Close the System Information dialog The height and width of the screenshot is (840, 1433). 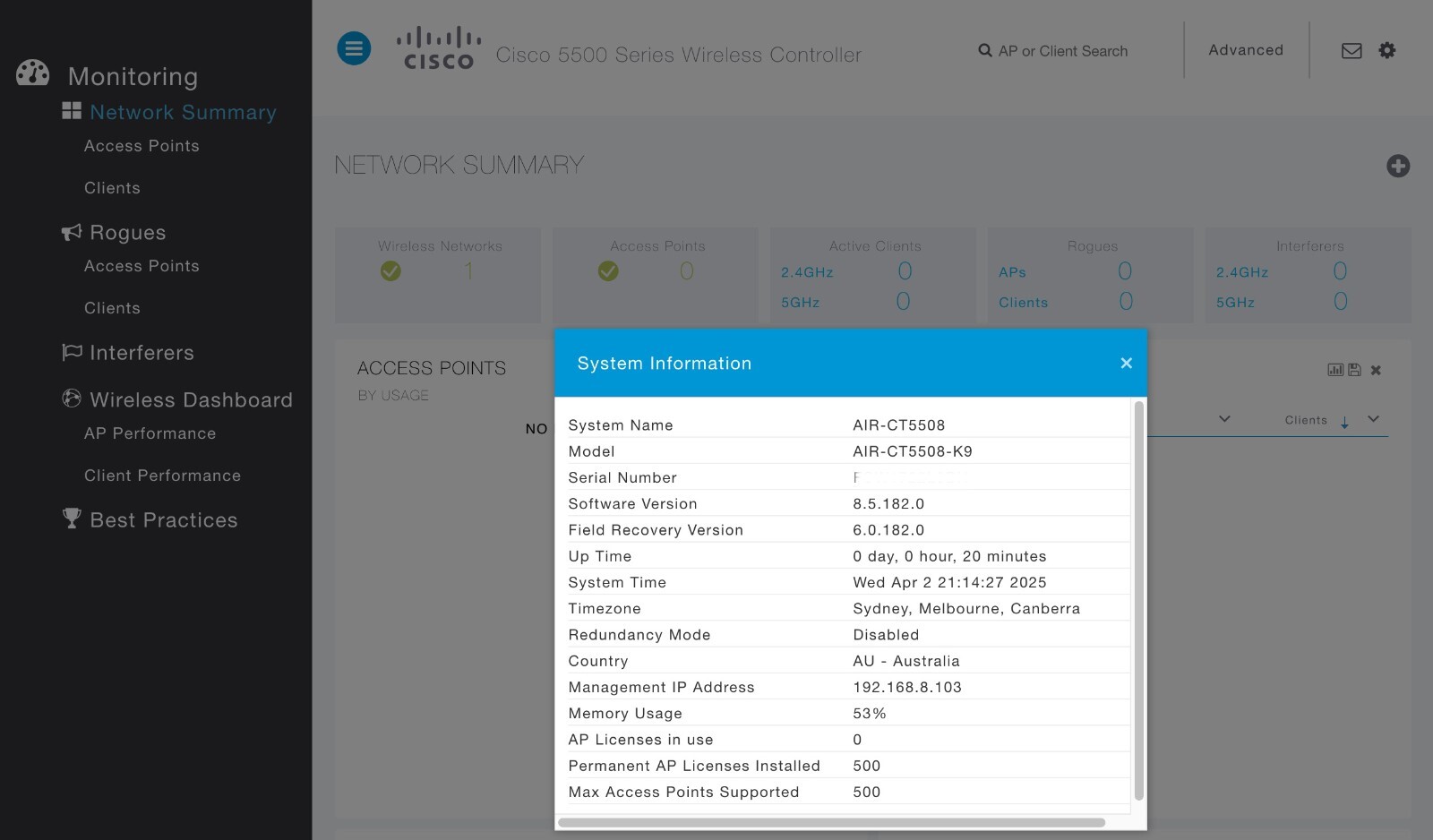pos(1126,363)
